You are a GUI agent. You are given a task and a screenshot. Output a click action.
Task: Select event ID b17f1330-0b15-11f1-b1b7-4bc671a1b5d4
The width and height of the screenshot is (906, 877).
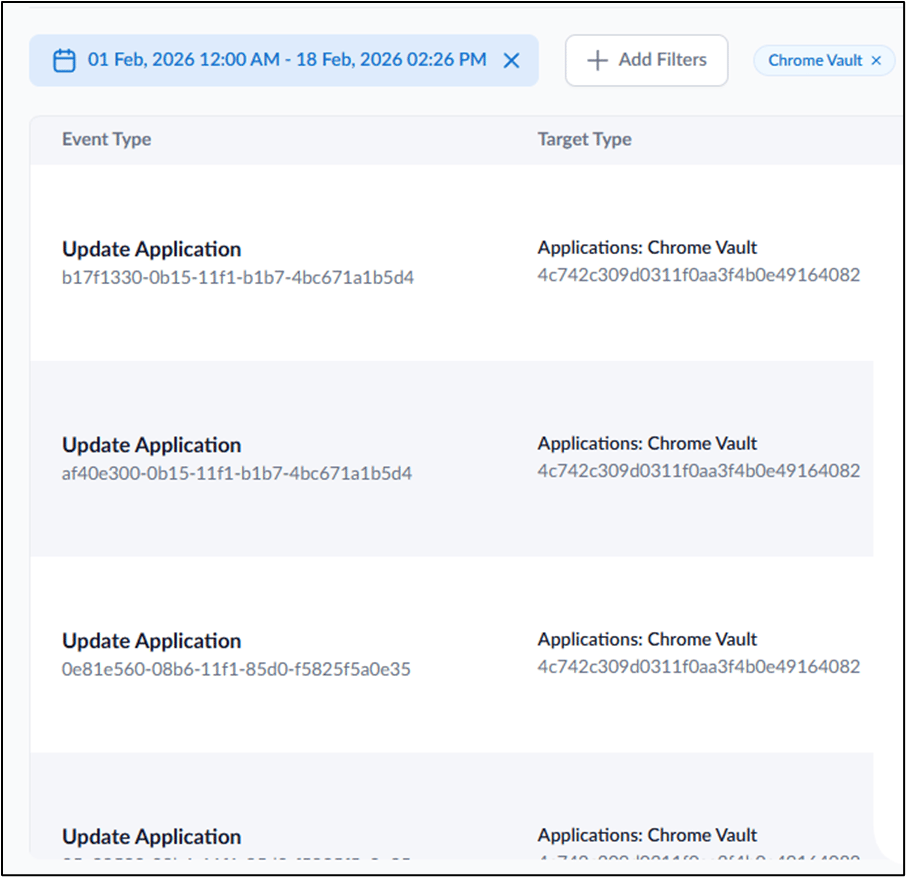[237, 278]
